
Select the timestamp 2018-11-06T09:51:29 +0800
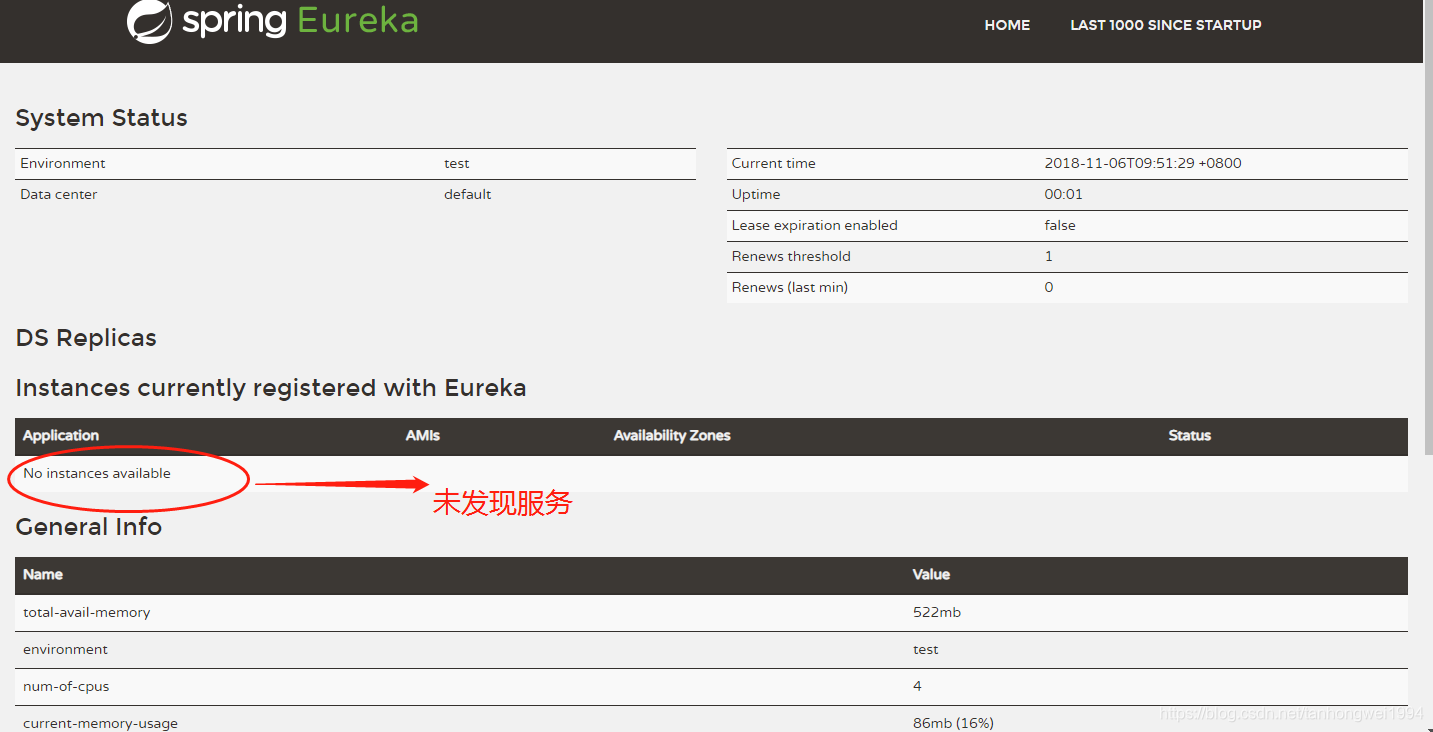[1143, 163]
